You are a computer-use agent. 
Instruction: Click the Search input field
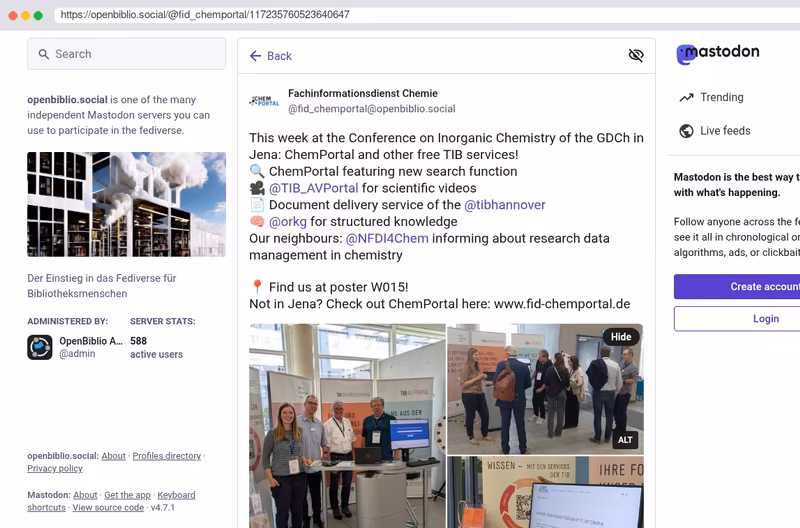coord(127,54)
